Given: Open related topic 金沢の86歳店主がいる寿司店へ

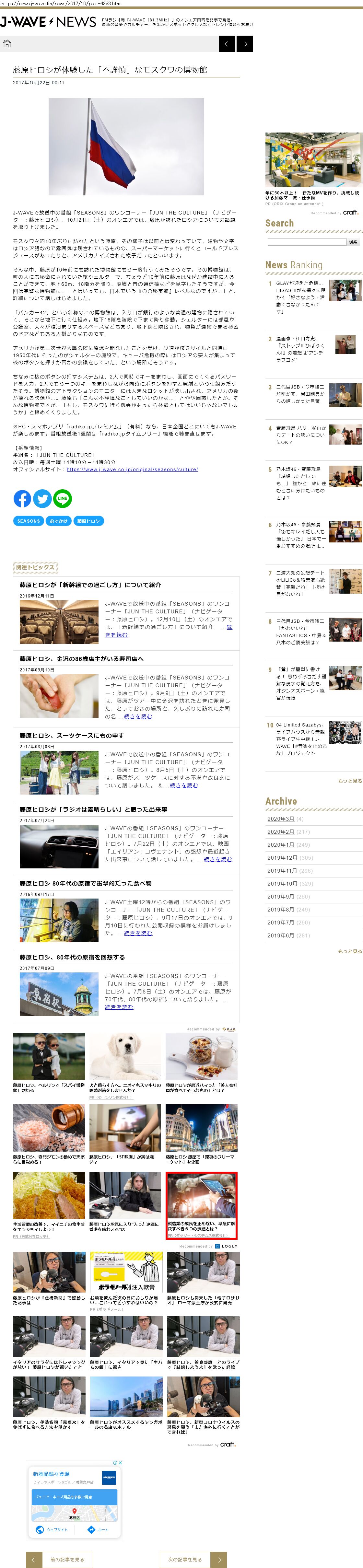Looking at the screenshot, I should [82, 659].
